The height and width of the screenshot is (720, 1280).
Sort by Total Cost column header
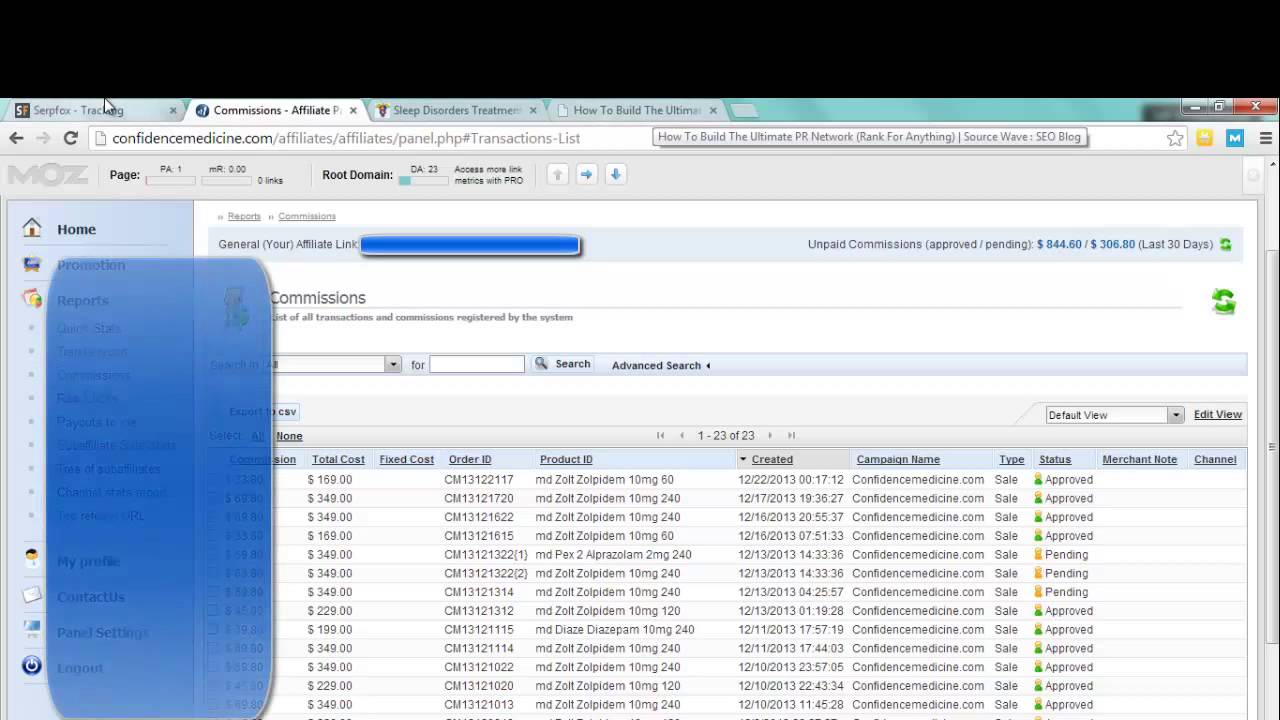click(x=338, y=459)
